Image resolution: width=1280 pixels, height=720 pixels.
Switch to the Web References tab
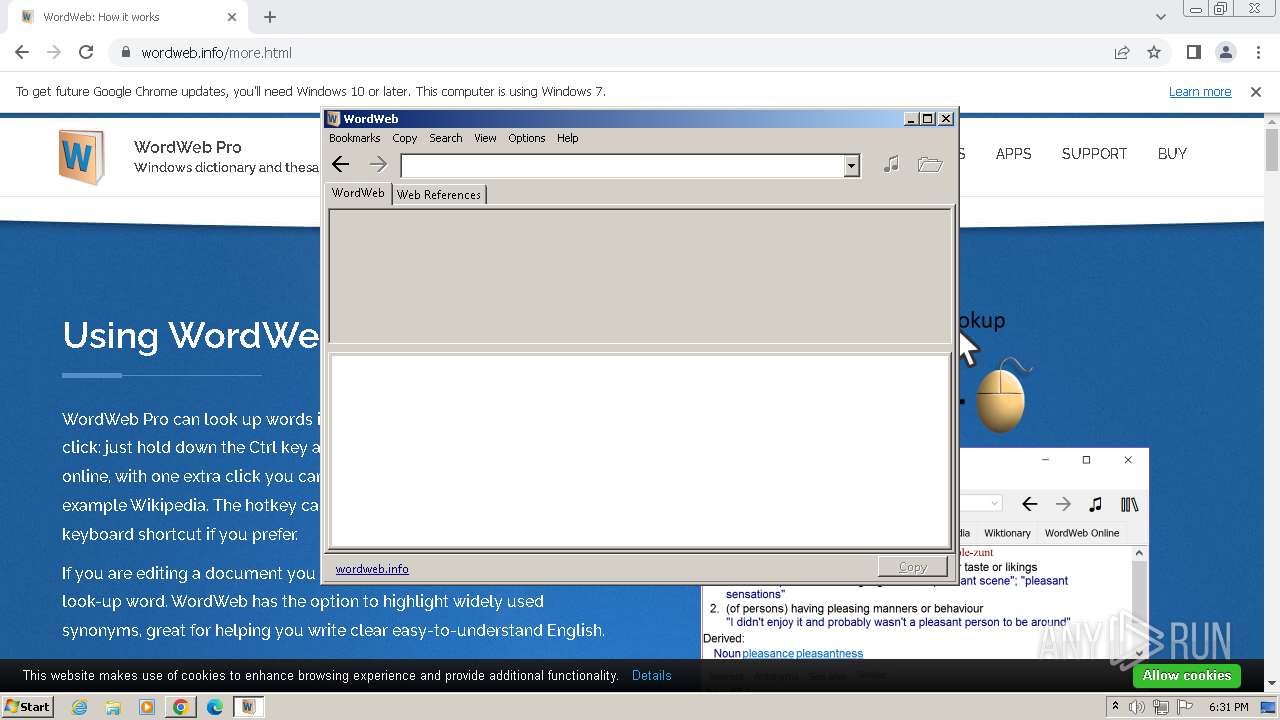point(439,195)
